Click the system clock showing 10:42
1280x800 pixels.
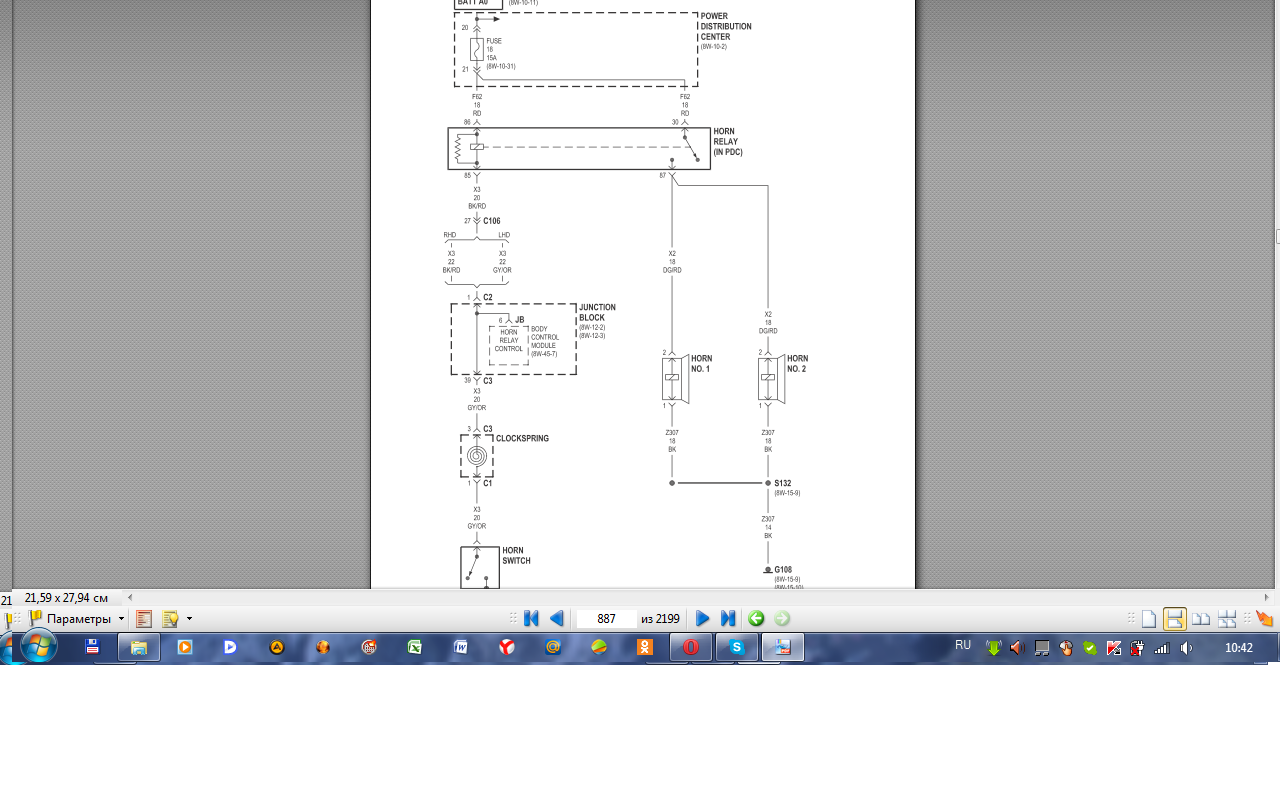[x=1238, y=648]
